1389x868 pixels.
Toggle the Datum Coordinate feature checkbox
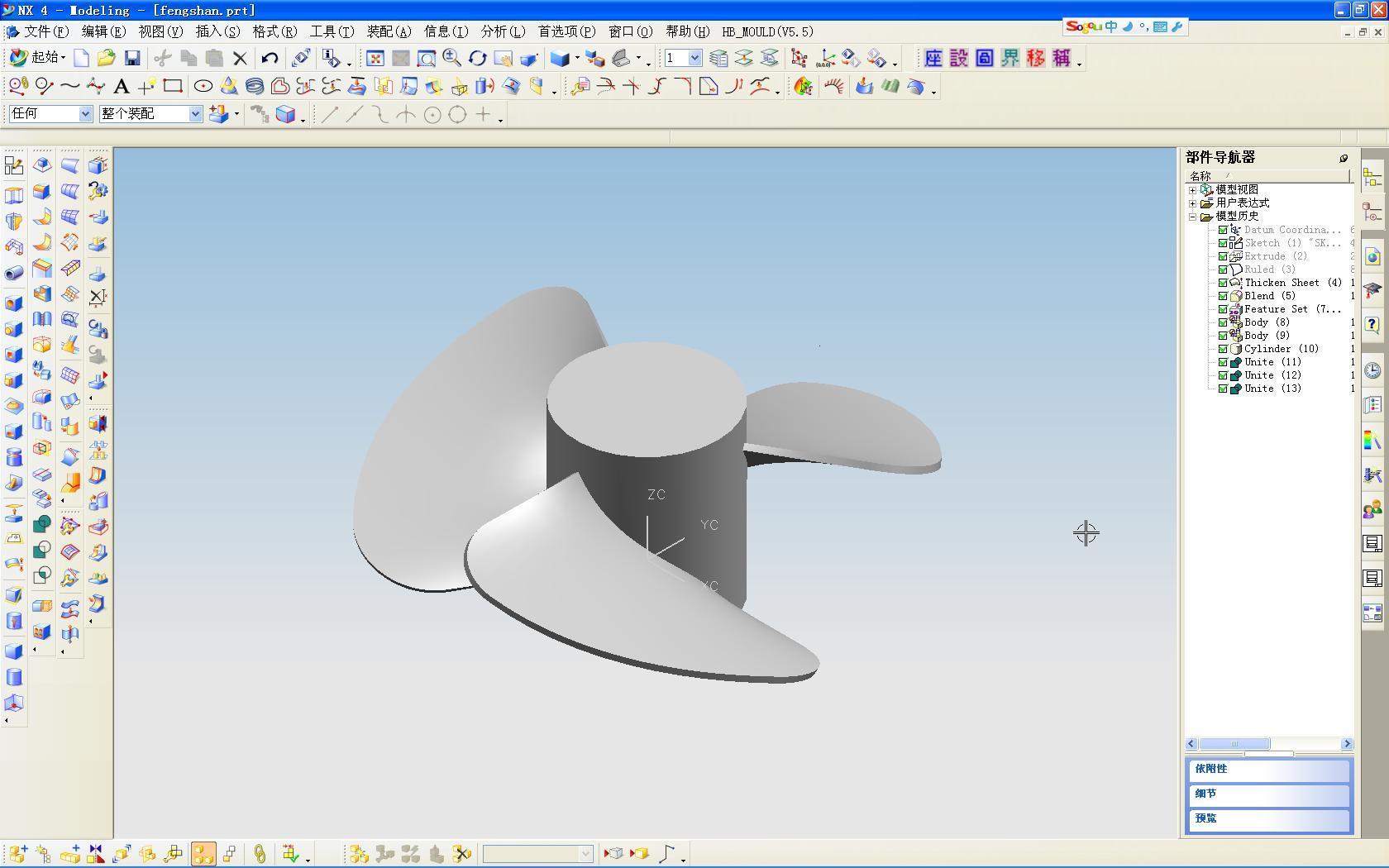(1223, 230)
